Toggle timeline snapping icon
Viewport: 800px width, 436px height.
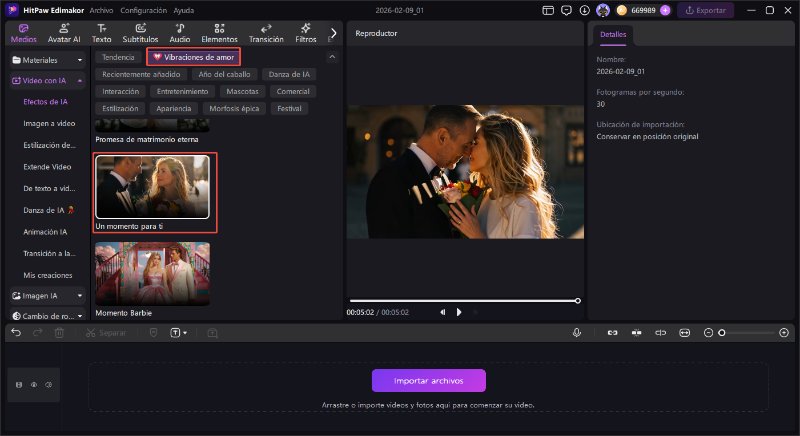636,332
